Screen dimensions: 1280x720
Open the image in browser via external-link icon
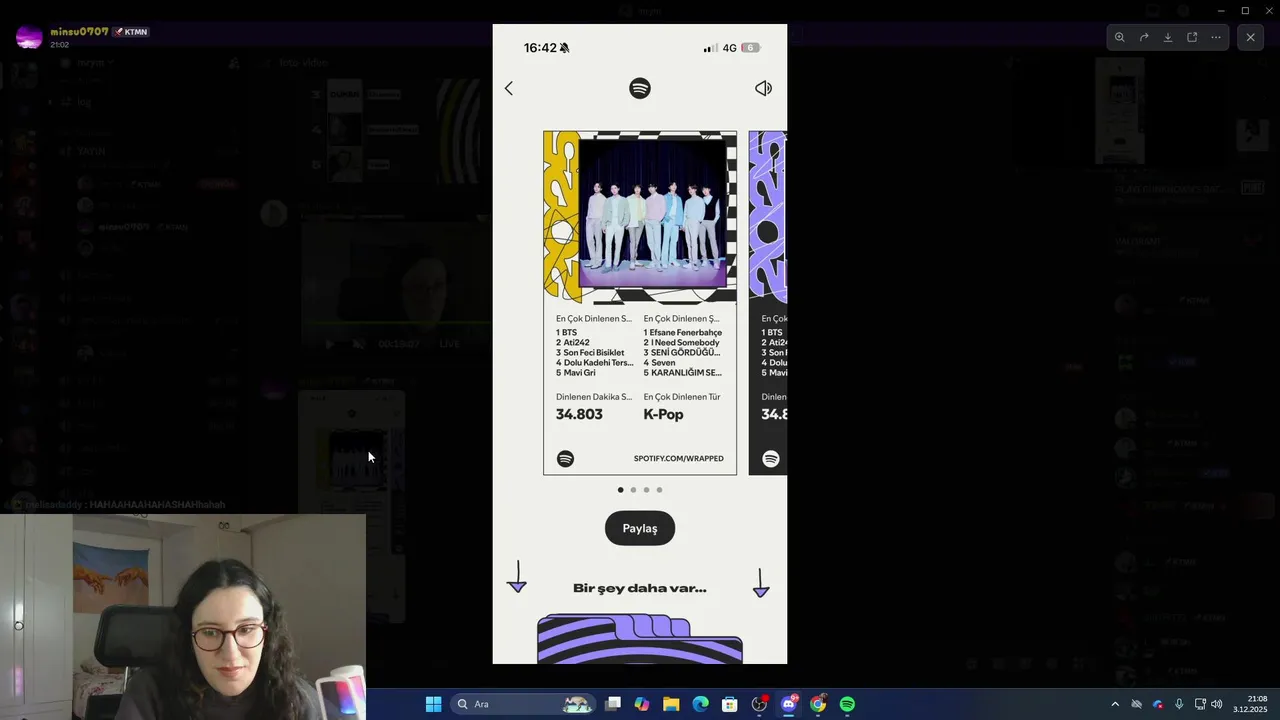(x=1192, y=37)
